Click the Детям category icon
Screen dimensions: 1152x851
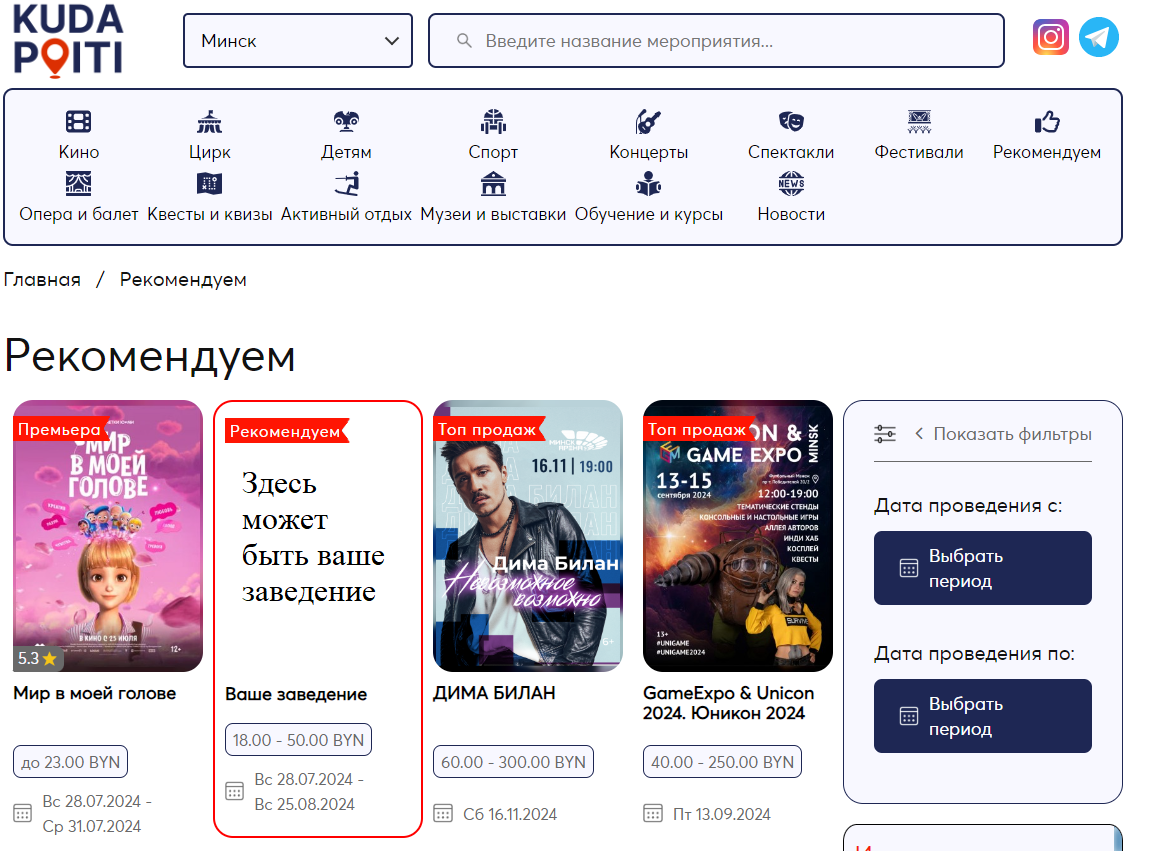[x=346, y=121]
